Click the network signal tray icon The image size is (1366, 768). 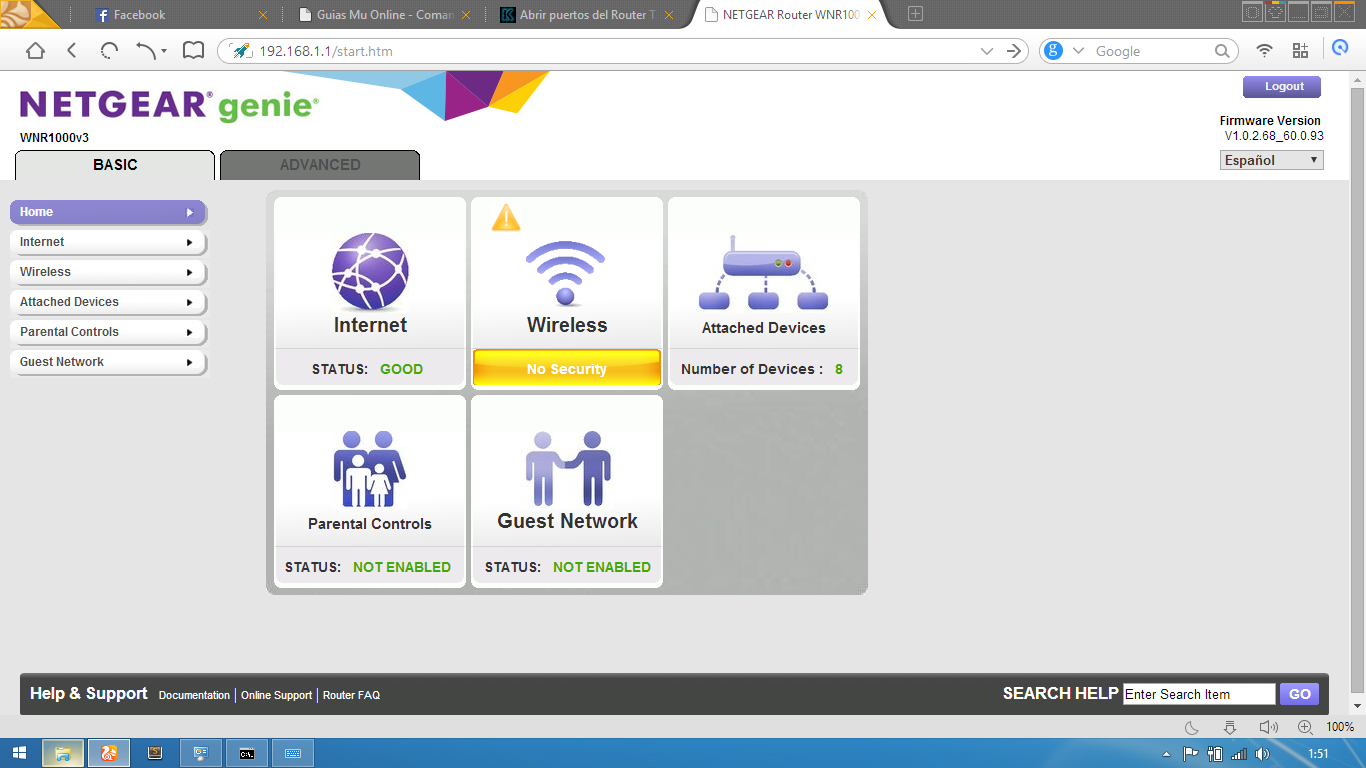coord(1239,754)
